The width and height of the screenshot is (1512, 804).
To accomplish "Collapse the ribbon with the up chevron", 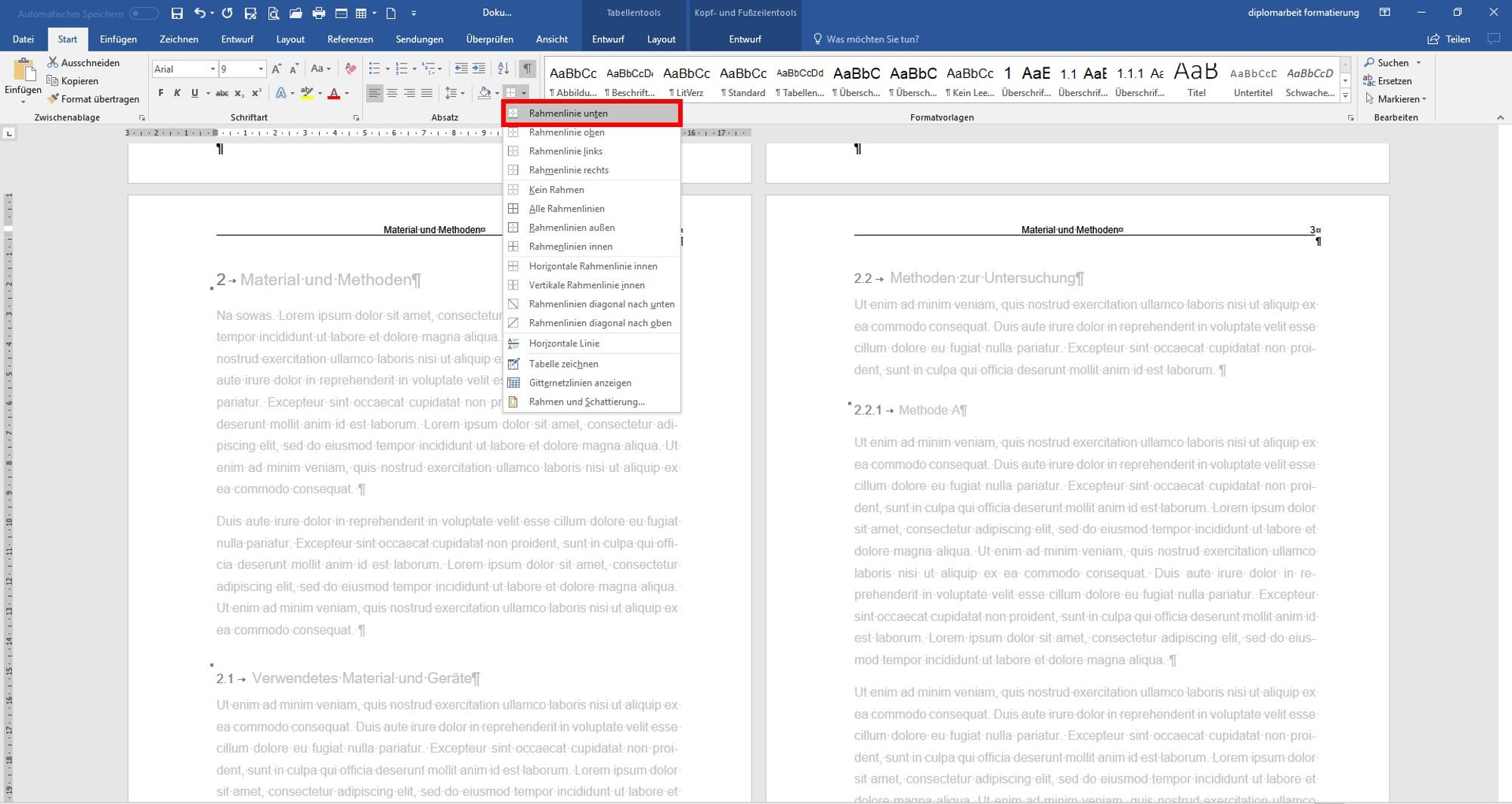I will click(x=1500, y=118).
